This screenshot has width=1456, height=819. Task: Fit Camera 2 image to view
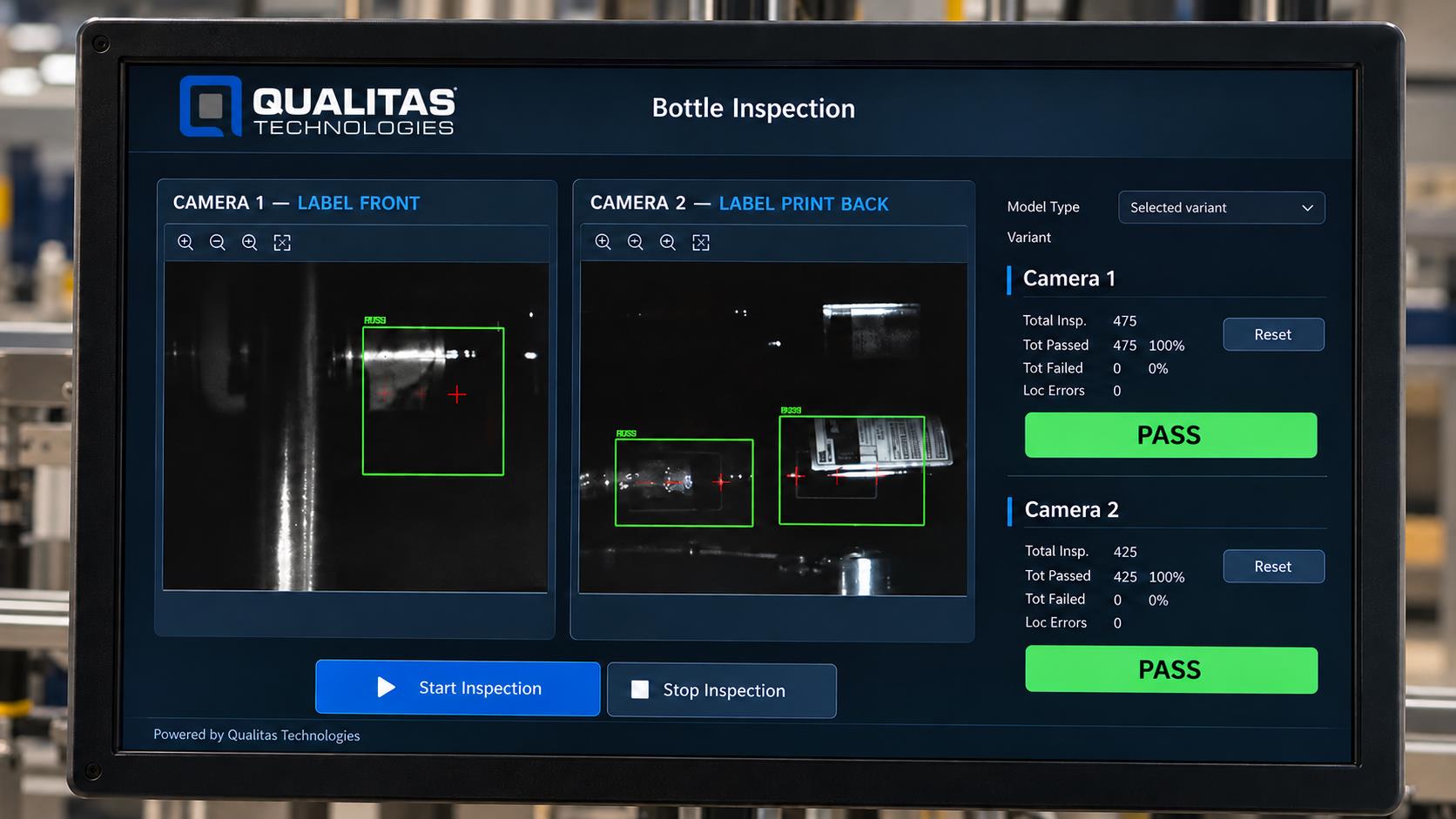[701, 243]
